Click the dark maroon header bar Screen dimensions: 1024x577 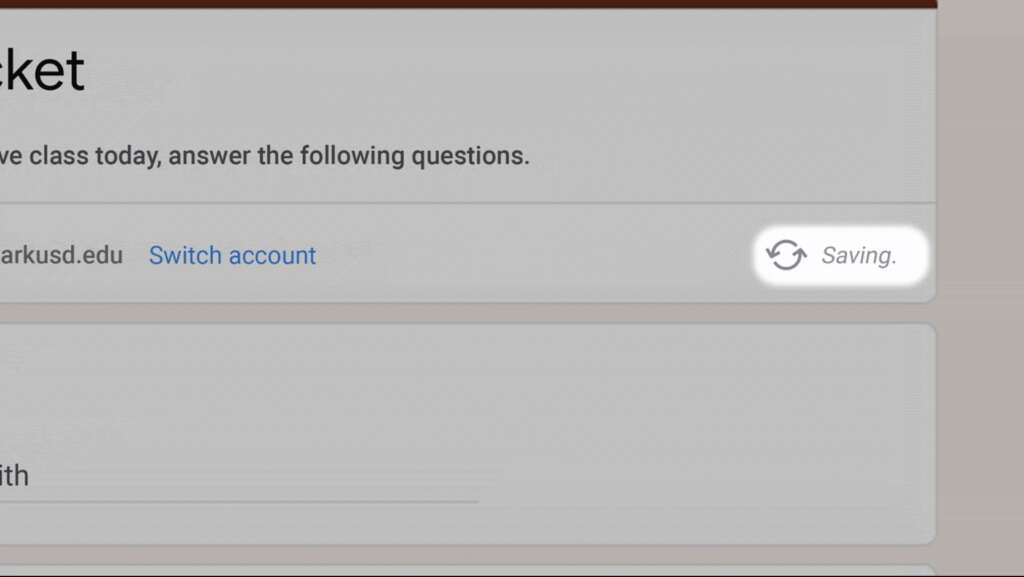(470, 6)
